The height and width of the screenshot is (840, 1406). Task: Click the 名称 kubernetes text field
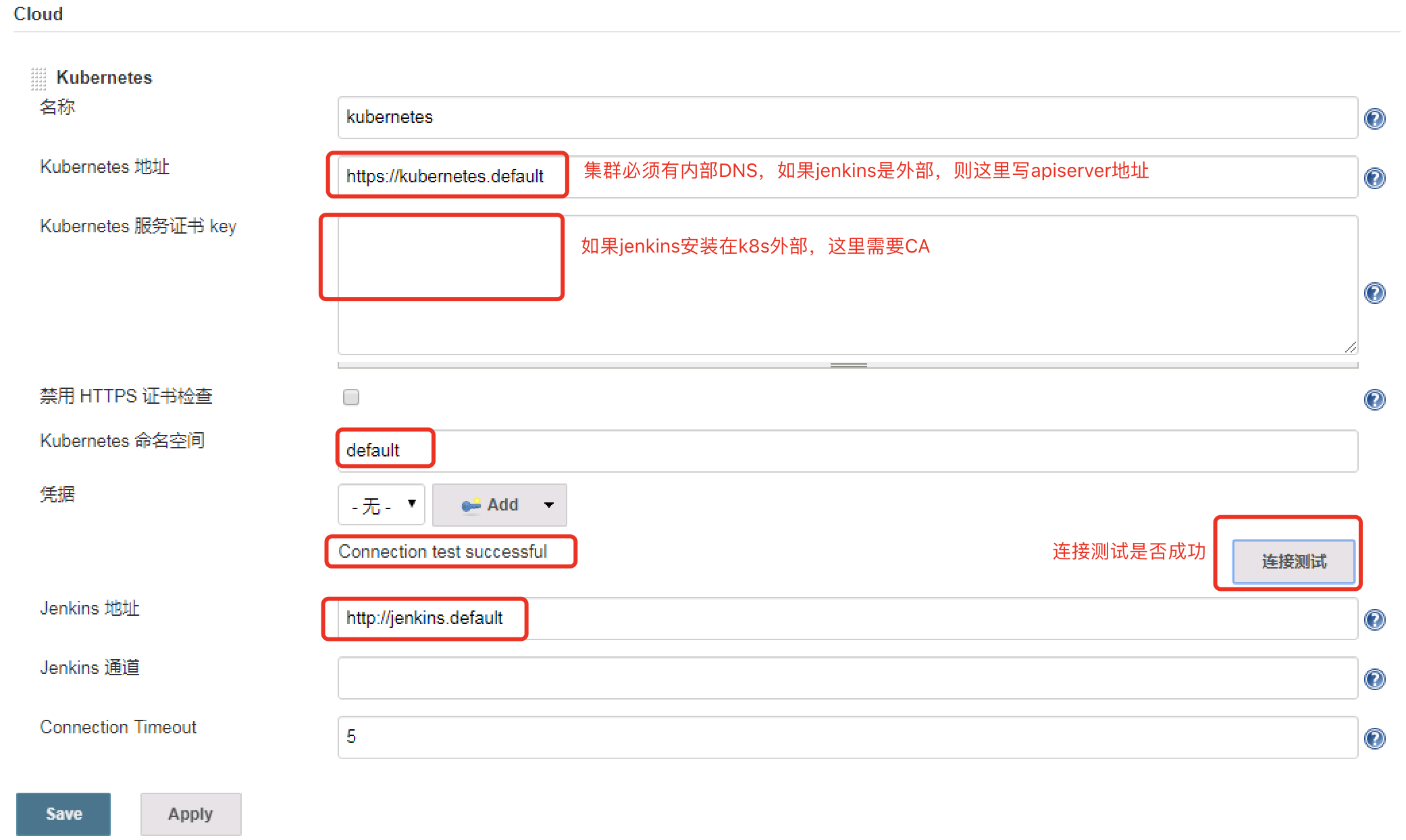tap(847, 117)
